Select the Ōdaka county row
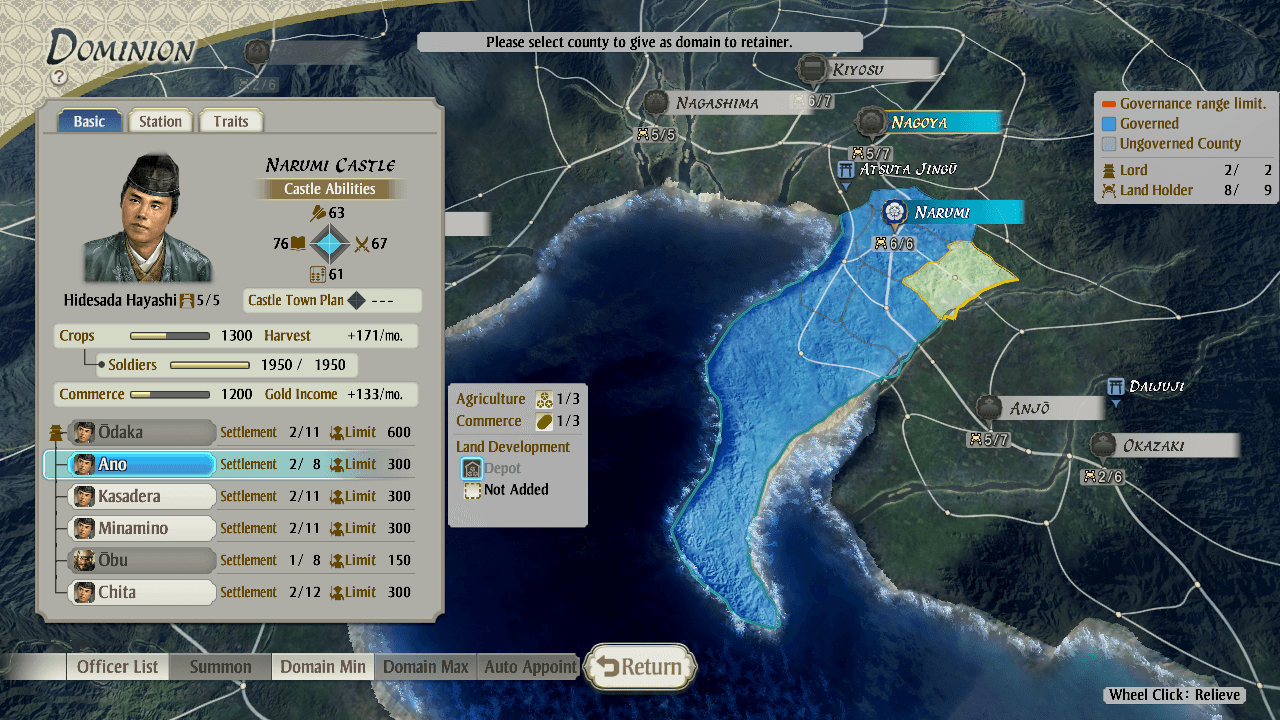This screenshot has width=1280, height=720. pyautogui.click(x=141, y=432)
